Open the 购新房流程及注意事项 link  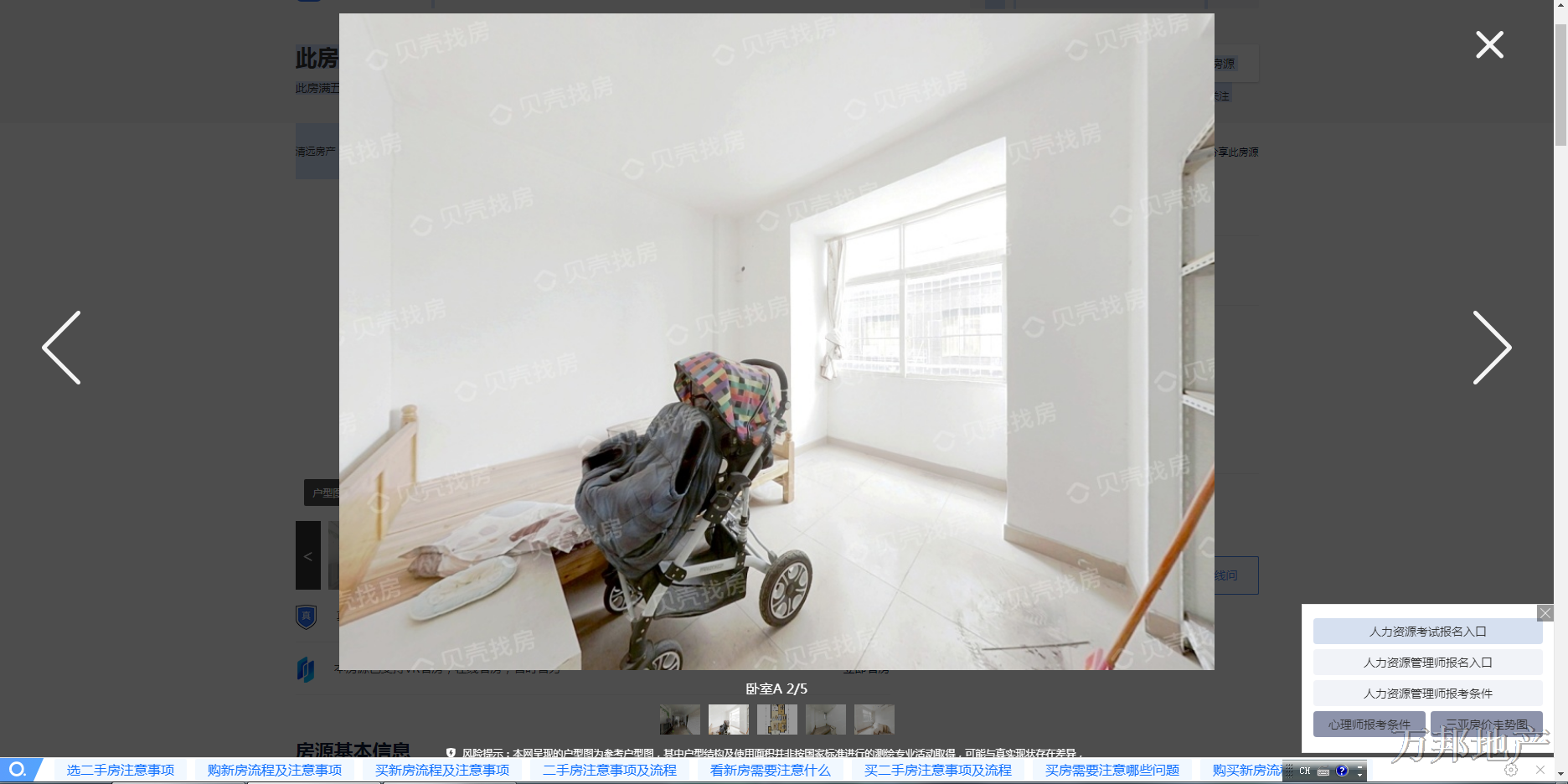275,770
